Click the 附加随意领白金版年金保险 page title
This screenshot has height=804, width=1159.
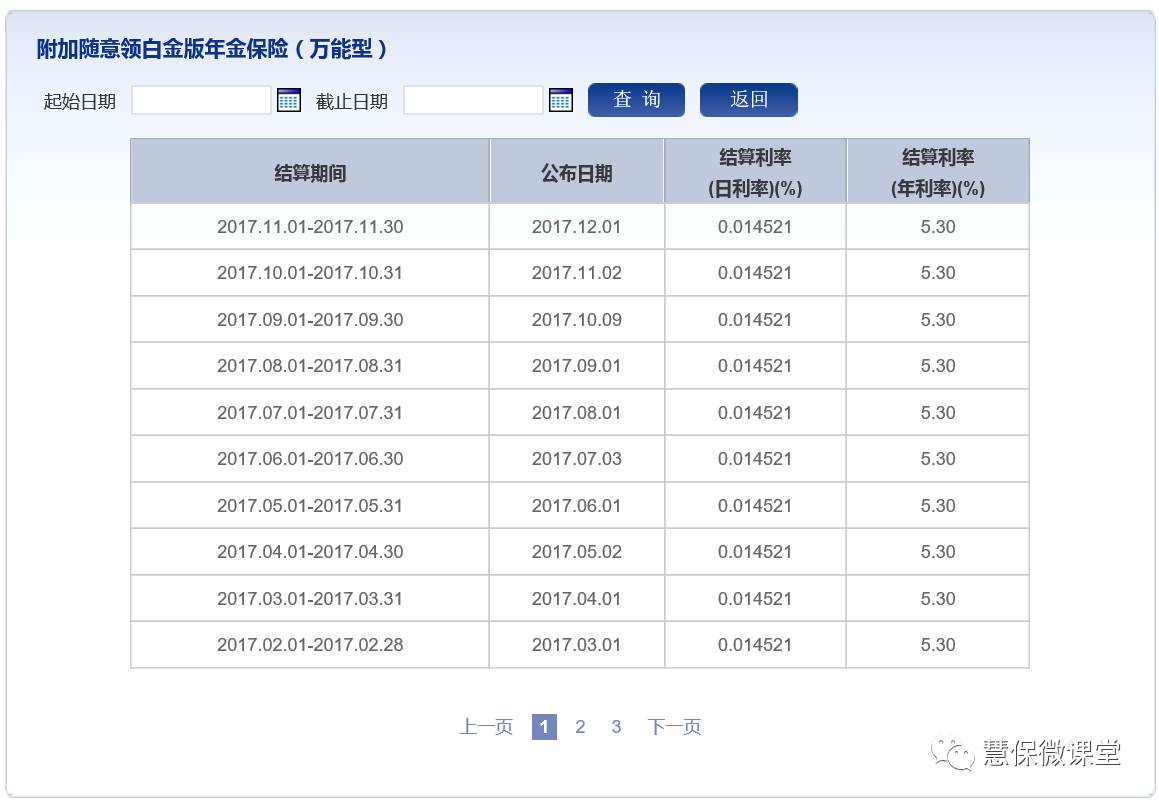click(x=211, y=49)
